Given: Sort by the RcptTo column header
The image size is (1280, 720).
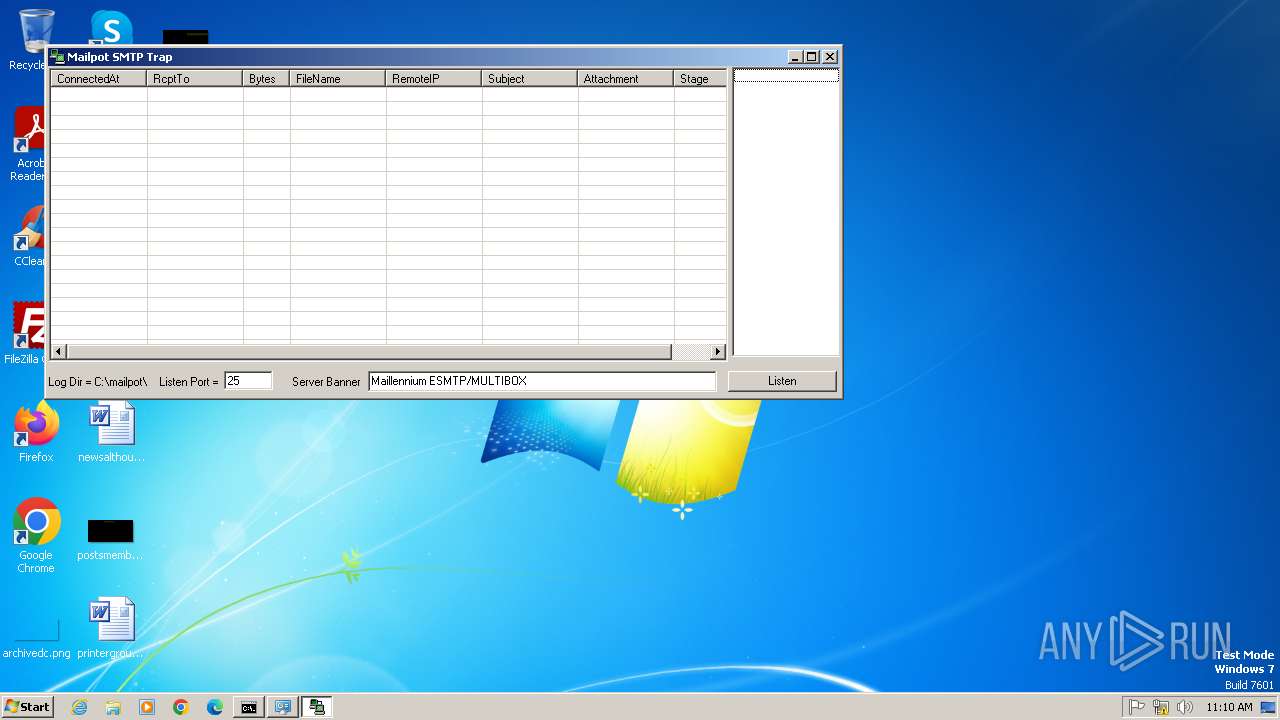Looking at the screenshot, I should pos(195,78).
